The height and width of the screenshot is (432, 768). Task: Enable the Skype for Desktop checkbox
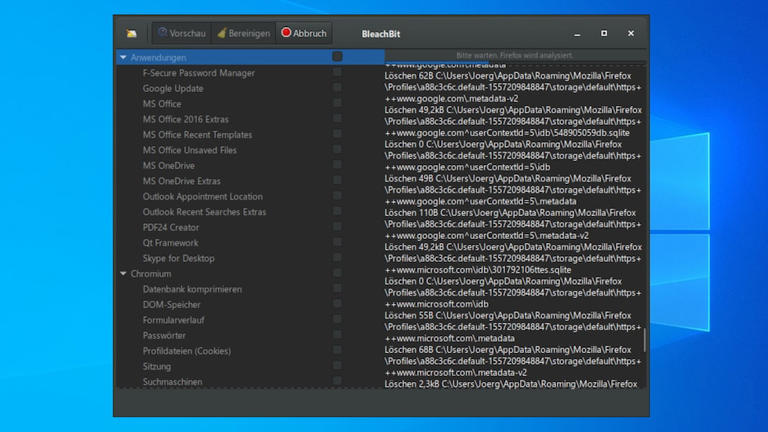pos(337,257)
